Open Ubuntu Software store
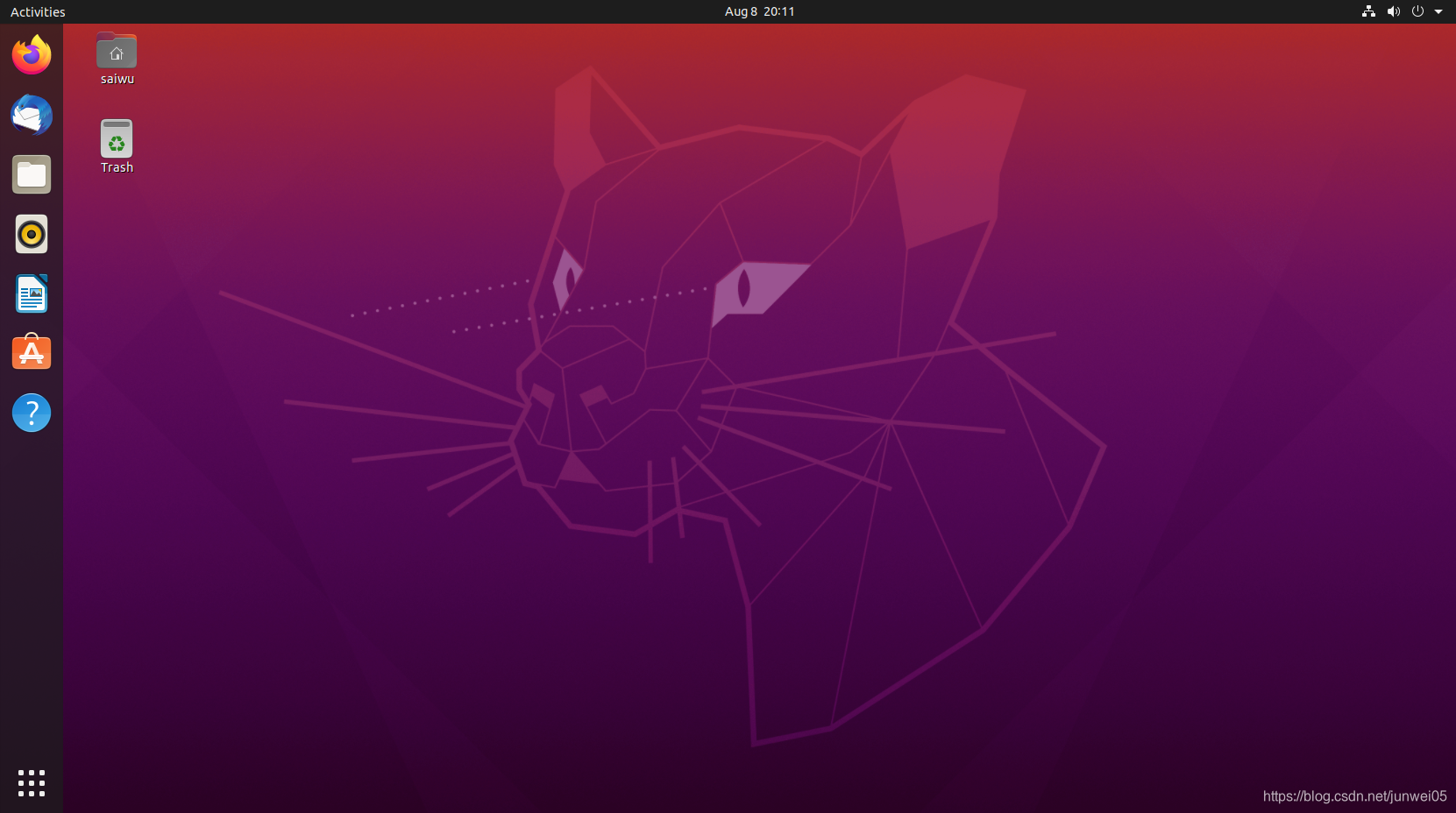 pyautogui.click(x=32, y=353)
